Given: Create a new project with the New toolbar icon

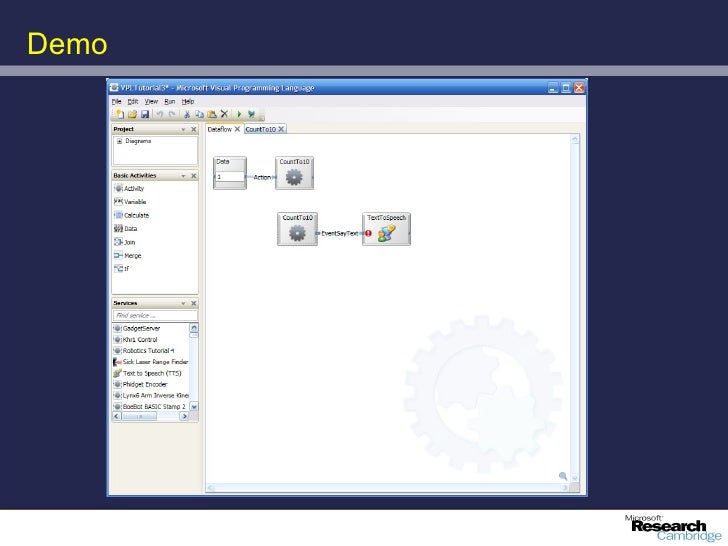Looking at the screenshot, I should click(119, 114).
